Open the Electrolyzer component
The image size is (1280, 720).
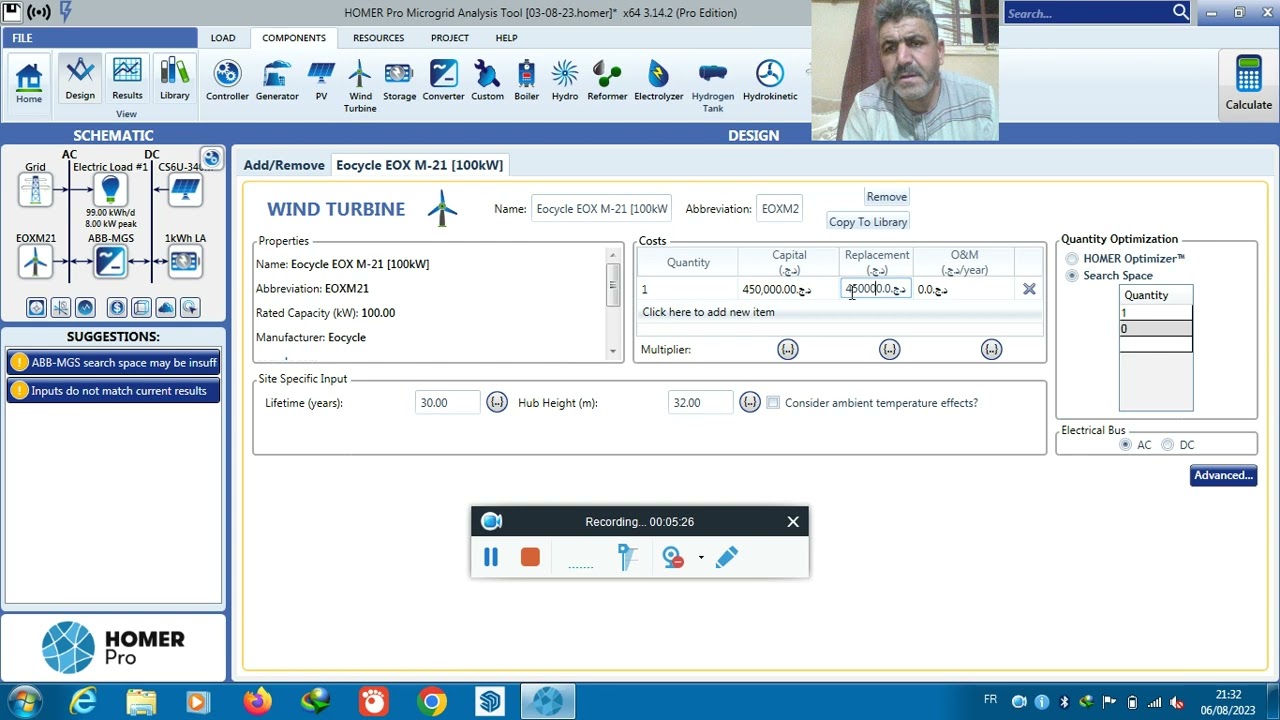(x=658, y=81)
